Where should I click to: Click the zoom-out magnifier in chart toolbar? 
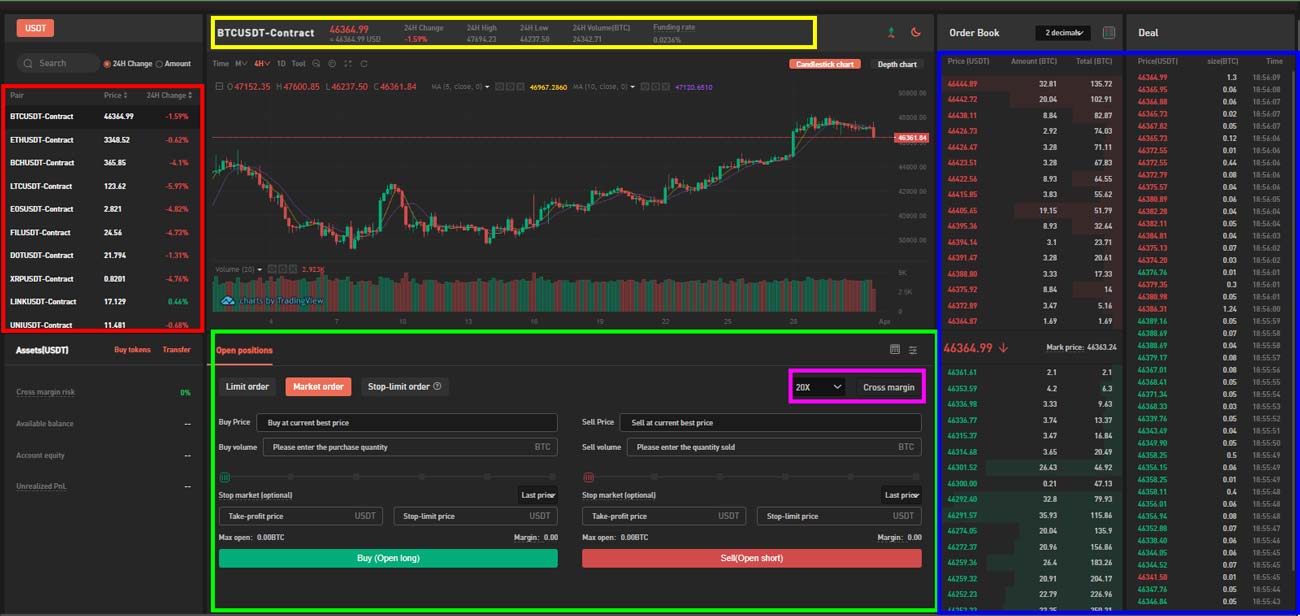pyautogui.click(x=316, y=63)
